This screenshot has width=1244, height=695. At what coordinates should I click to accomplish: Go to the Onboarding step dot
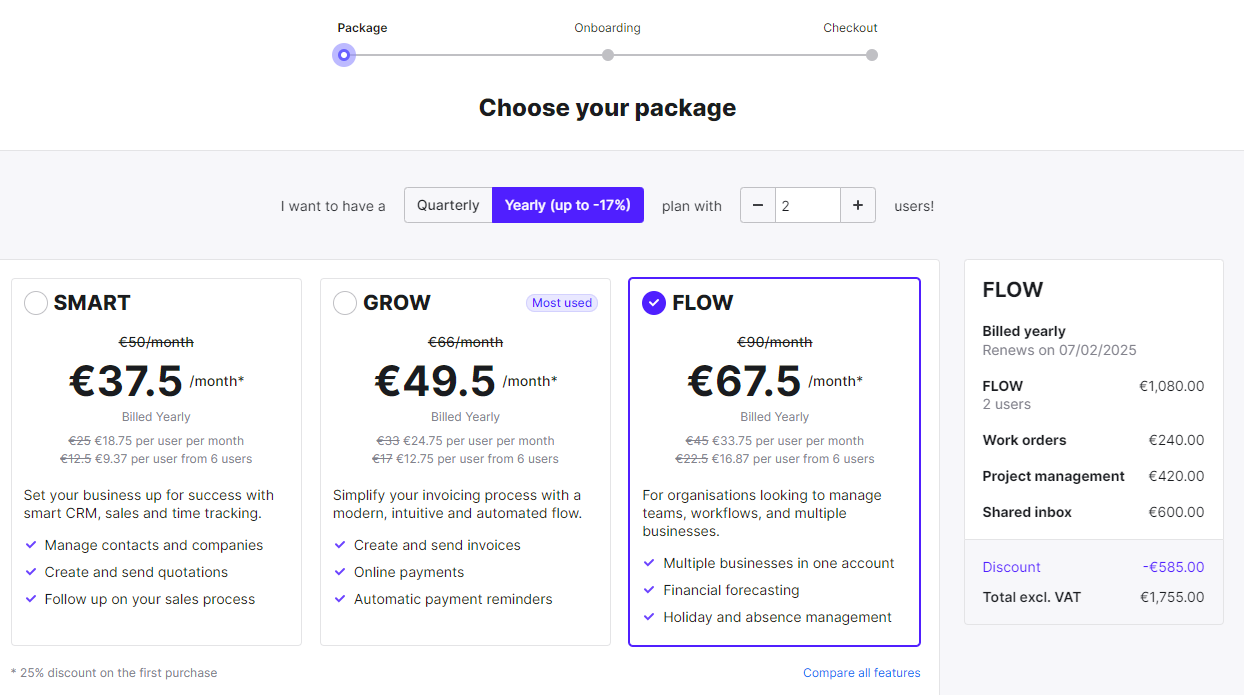(608, 55)
